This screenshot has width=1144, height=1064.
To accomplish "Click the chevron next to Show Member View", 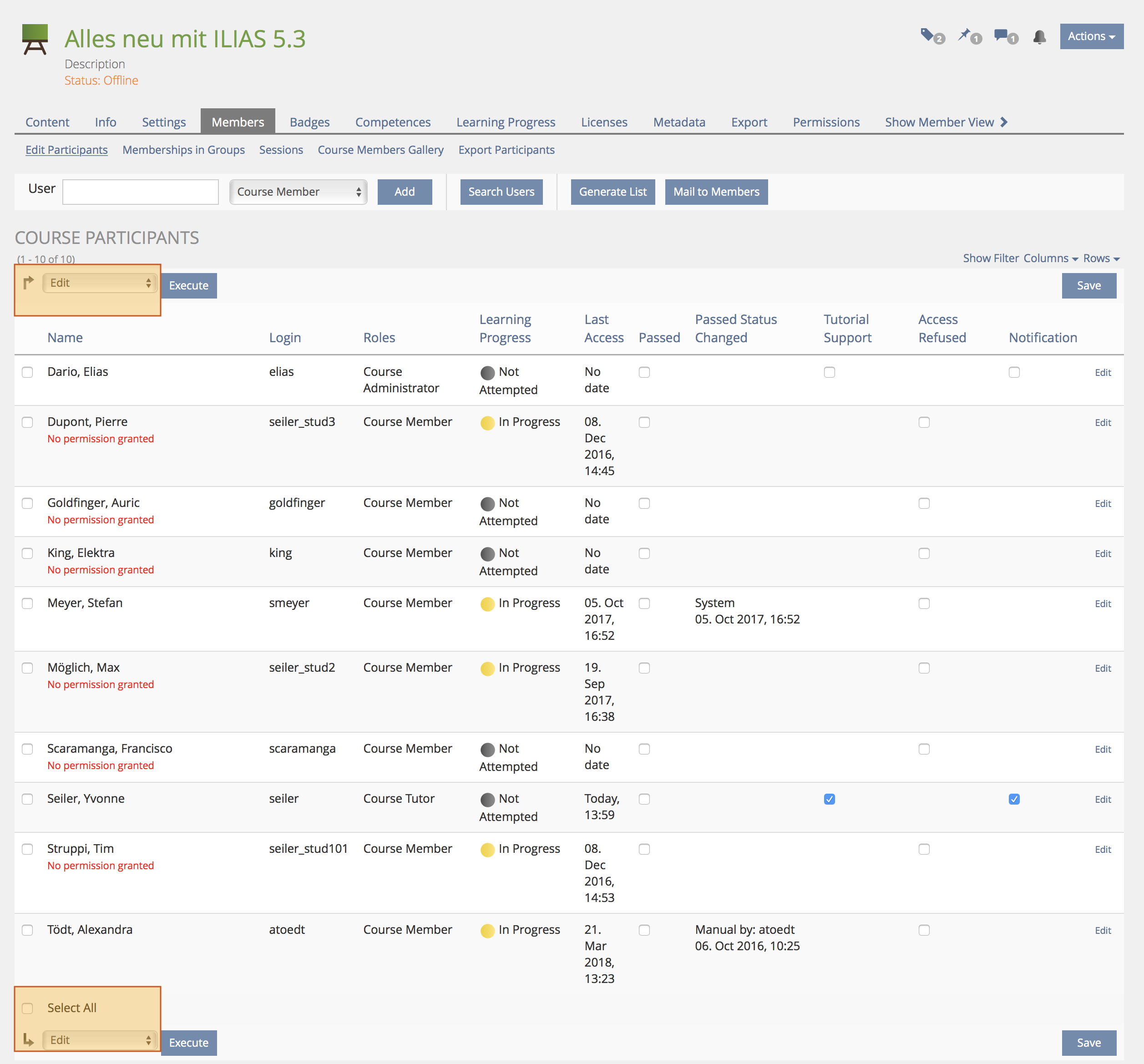I will [x=1004, y=122].
